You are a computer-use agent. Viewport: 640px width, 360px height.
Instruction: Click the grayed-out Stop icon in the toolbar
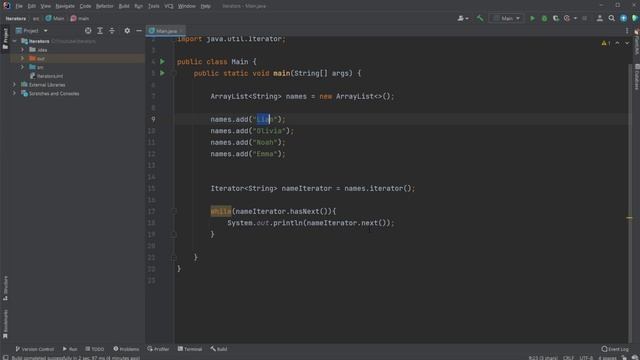pyautogui.click(x=584, y=18)
